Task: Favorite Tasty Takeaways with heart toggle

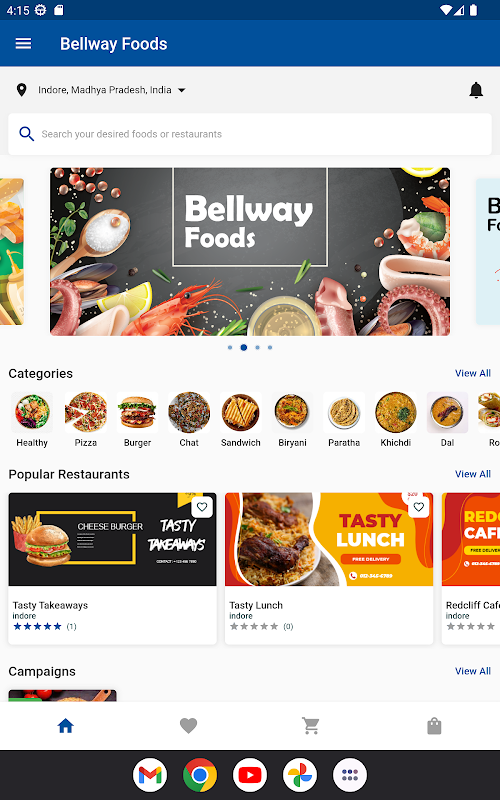Action: coord(202,507)
